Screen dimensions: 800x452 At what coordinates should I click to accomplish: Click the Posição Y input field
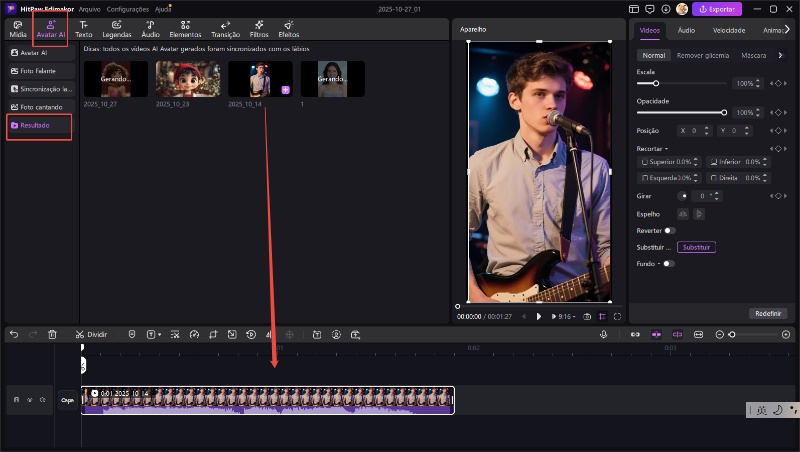(x=735, y=131)
